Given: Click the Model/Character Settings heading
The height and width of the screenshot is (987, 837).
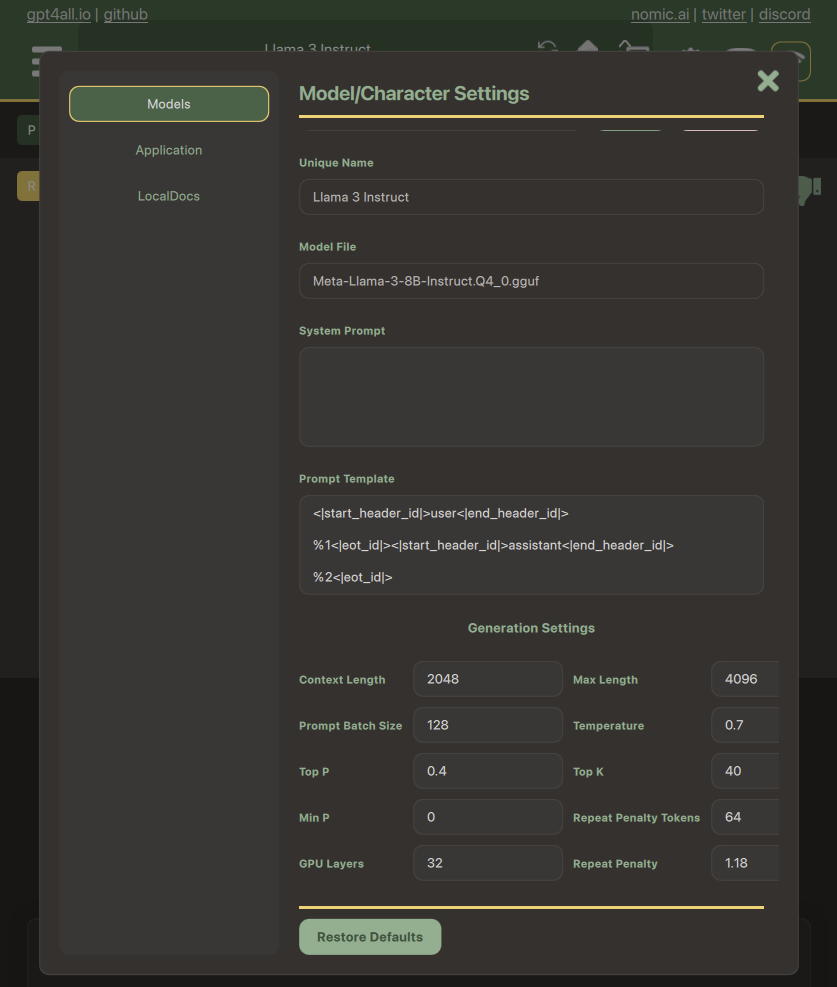Looking at the screenshot, I should click(x=413, y=93).
